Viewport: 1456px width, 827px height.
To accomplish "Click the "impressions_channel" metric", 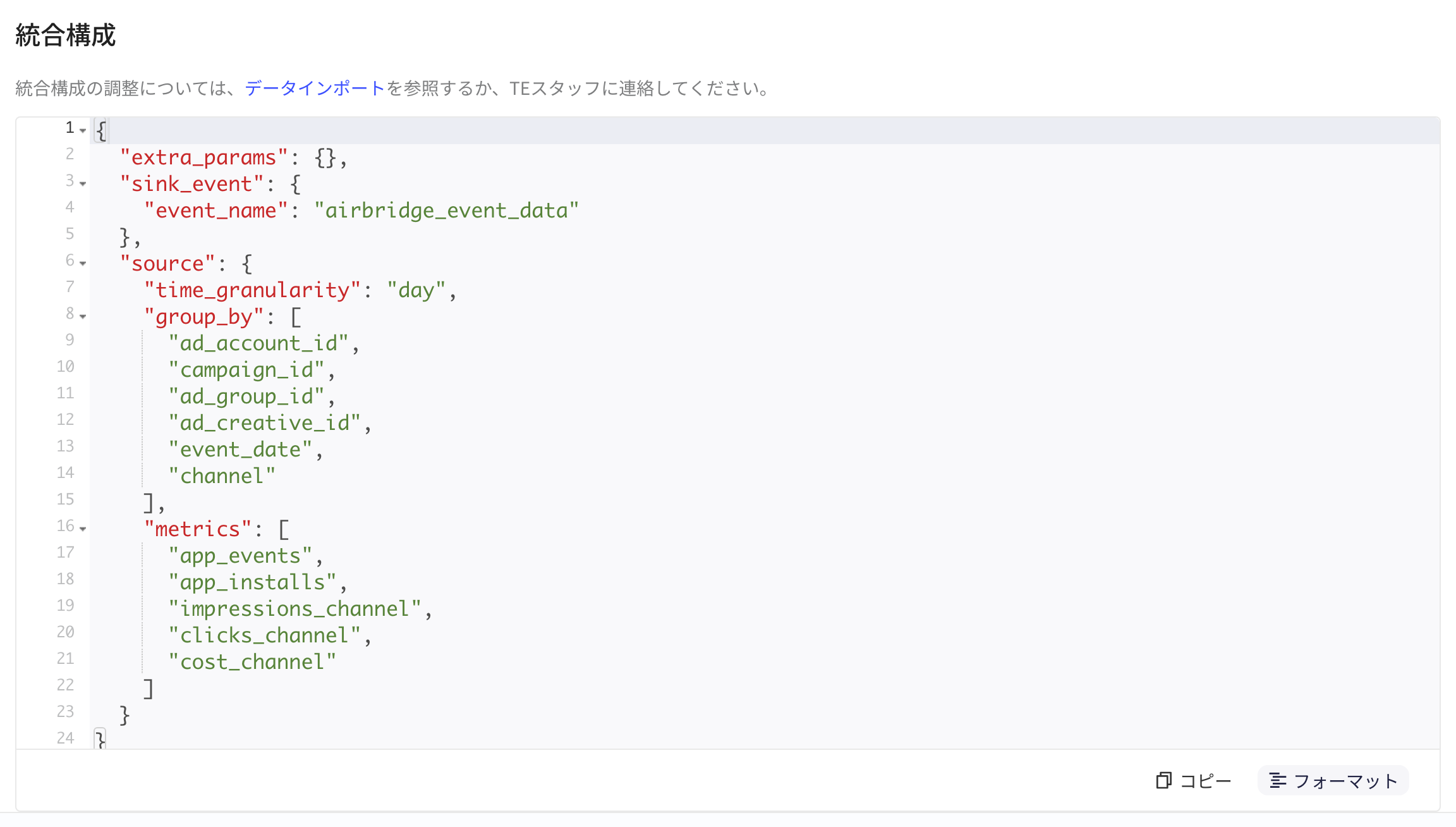I will [x=294, y=609].
